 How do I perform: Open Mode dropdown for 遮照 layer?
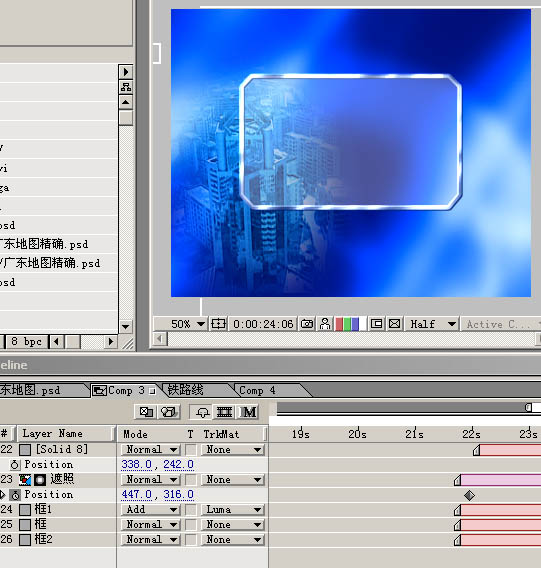pos(150,480)
